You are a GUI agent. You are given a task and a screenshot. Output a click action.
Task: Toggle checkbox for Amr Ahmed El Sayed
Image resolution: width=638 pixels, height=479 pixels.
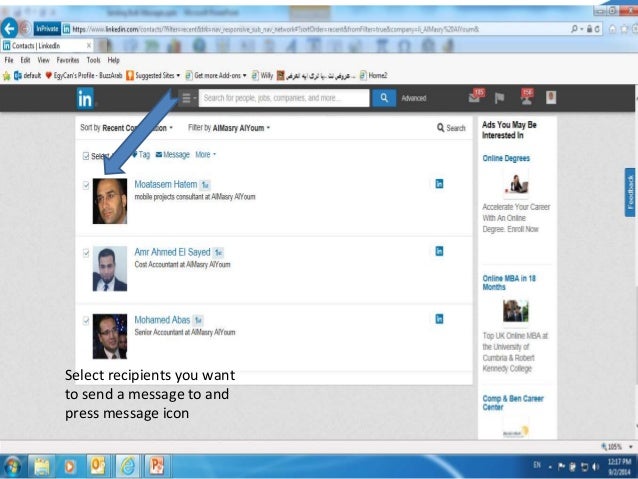(x=86, y=253)
